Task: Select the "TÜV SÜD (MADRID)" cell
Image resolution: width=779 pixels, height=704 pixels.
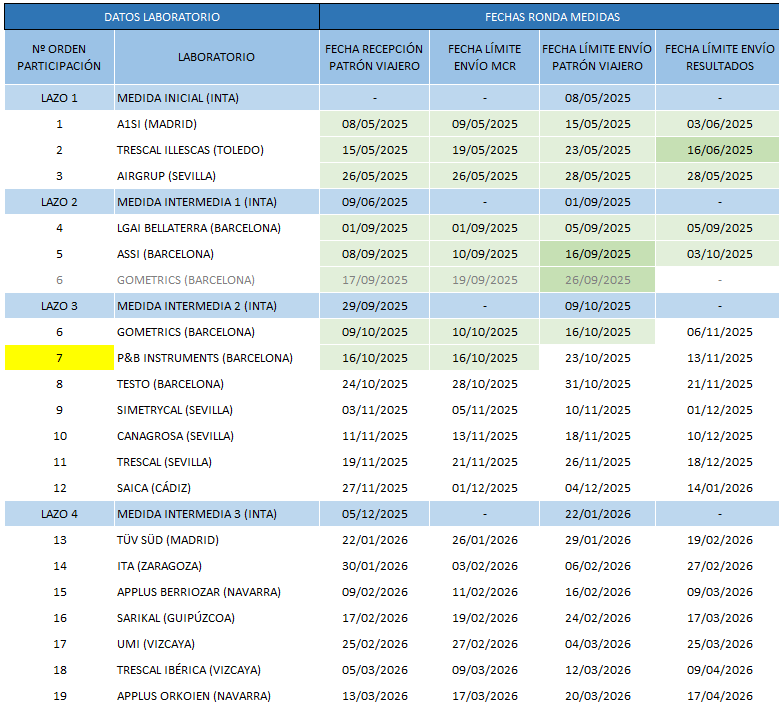Action: click(167, 540)
